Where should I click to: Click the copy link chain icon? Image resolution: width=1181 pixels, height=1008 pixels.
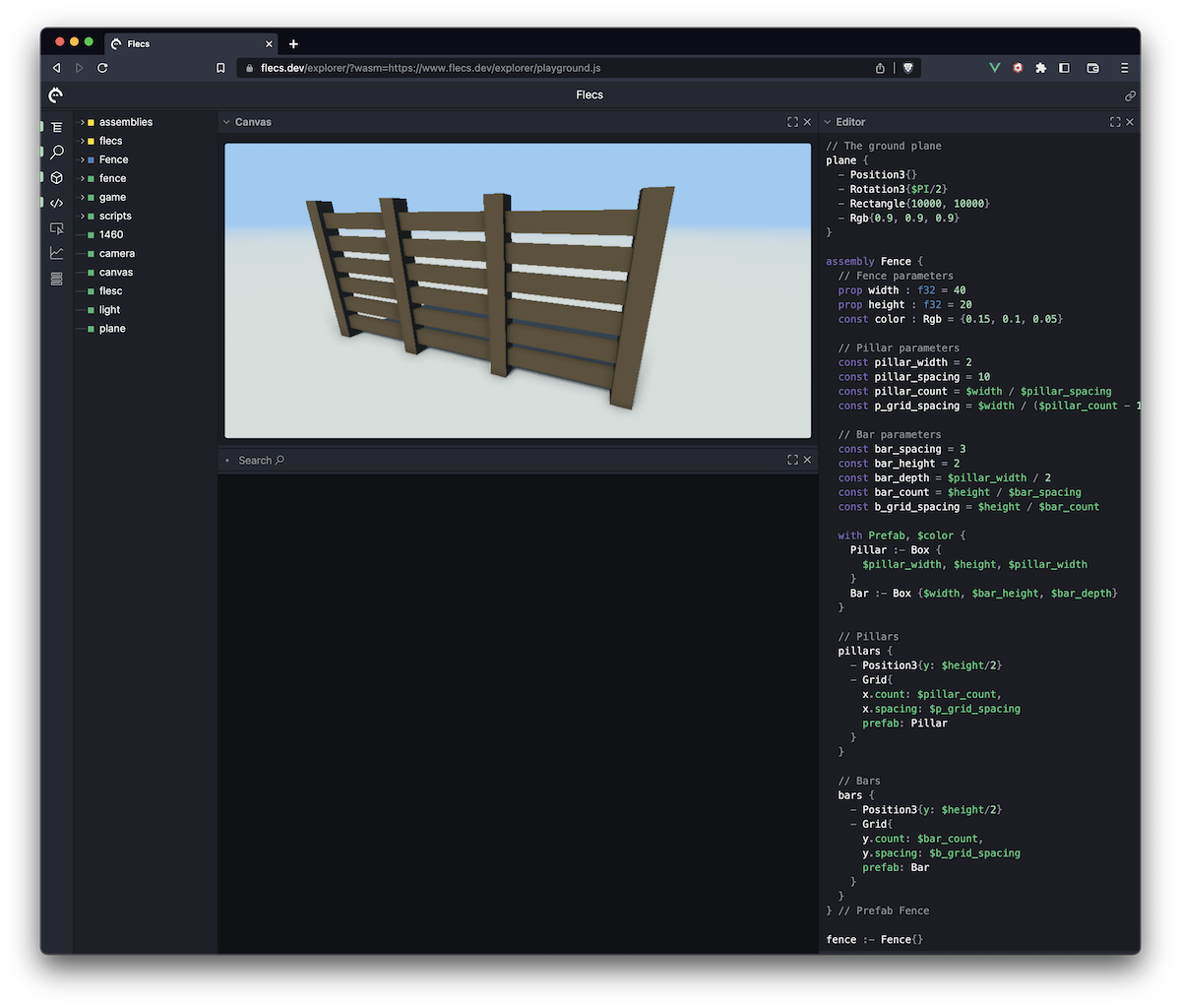tap(1130, 95)
